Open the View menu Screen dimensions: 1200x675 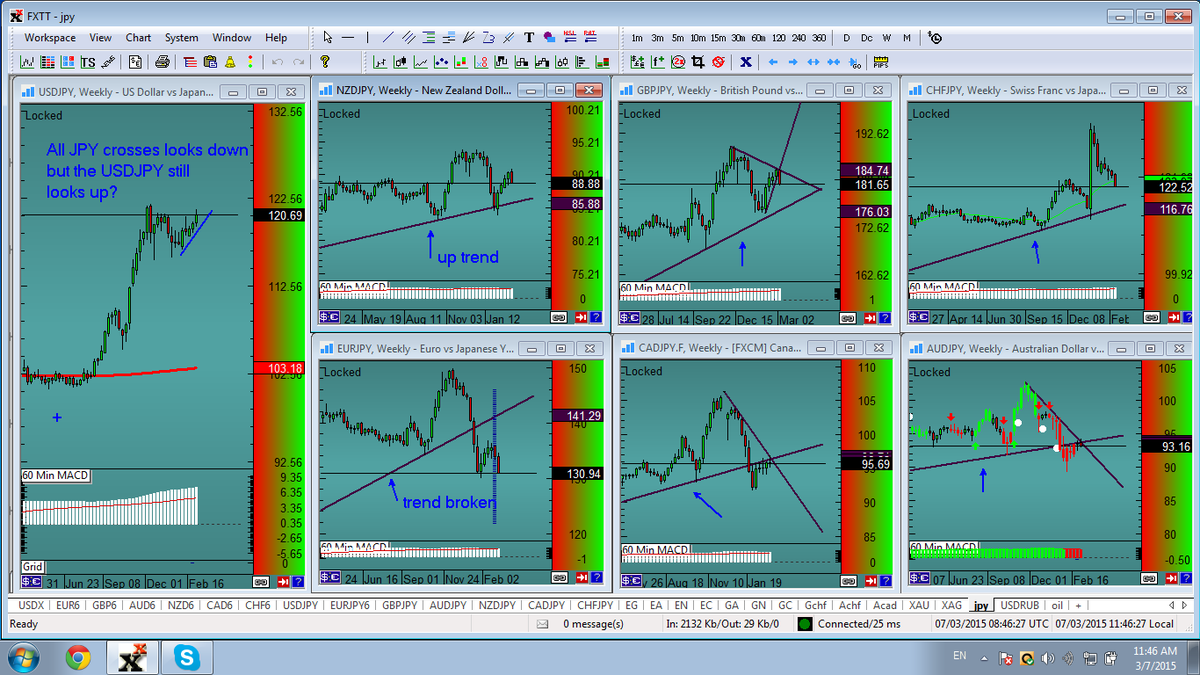(100, 38)
